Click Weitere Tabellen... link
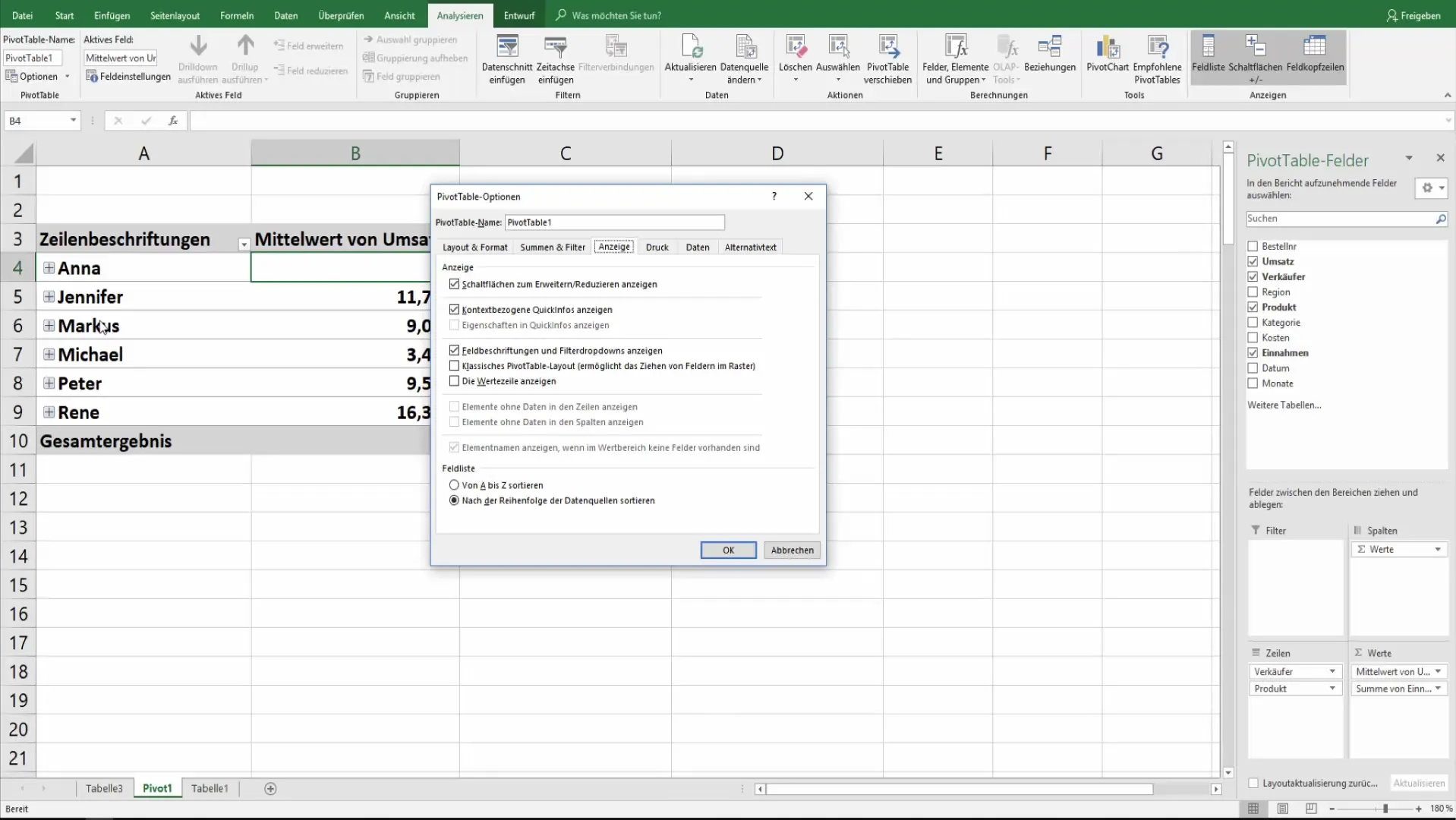This screenshot has height=820, width=1456. [1284, 405]
